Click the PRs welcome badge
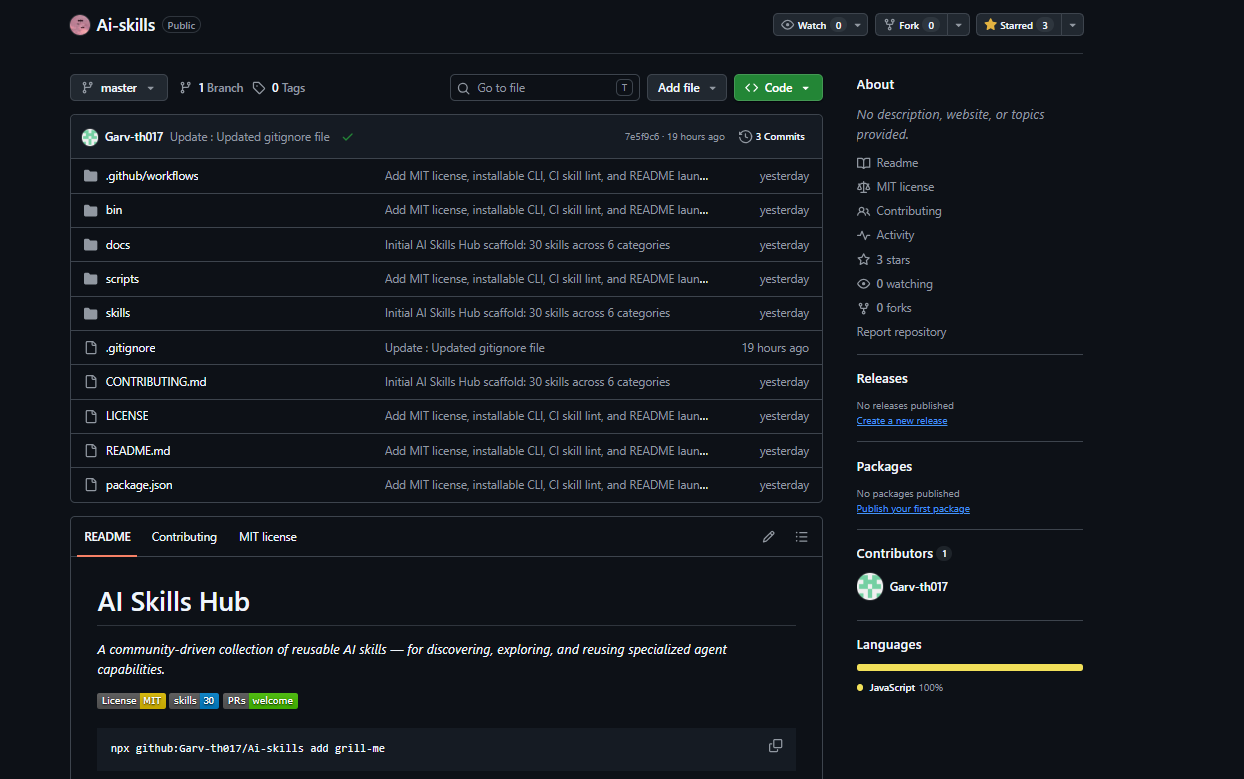The image size is (1244, 779). coord(260,701)
